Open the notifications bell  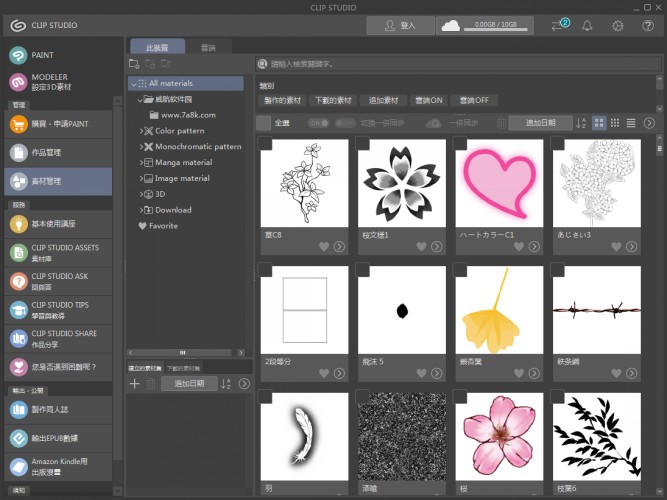tap(587, 26)
